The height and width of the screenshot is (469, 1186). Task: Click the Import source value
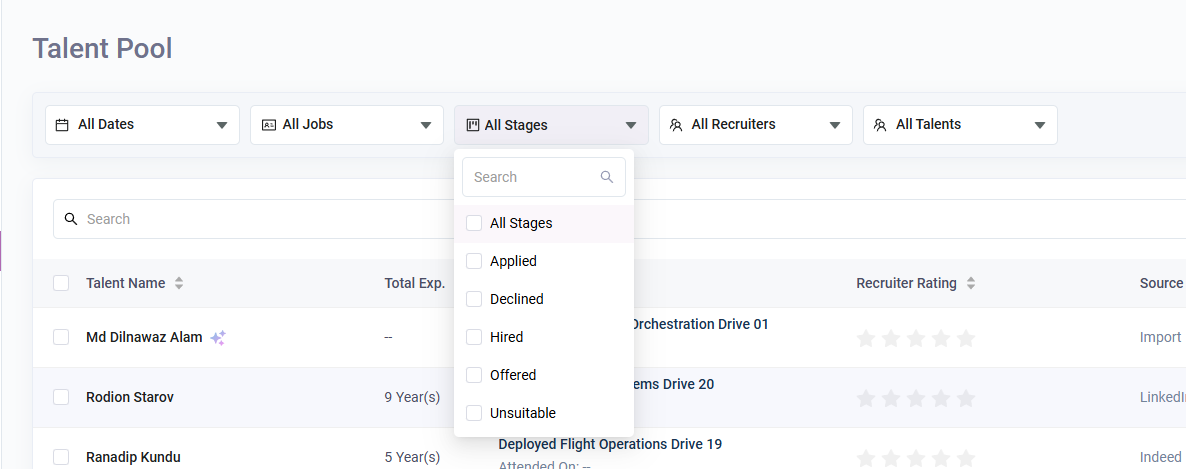click(1160, 337)
